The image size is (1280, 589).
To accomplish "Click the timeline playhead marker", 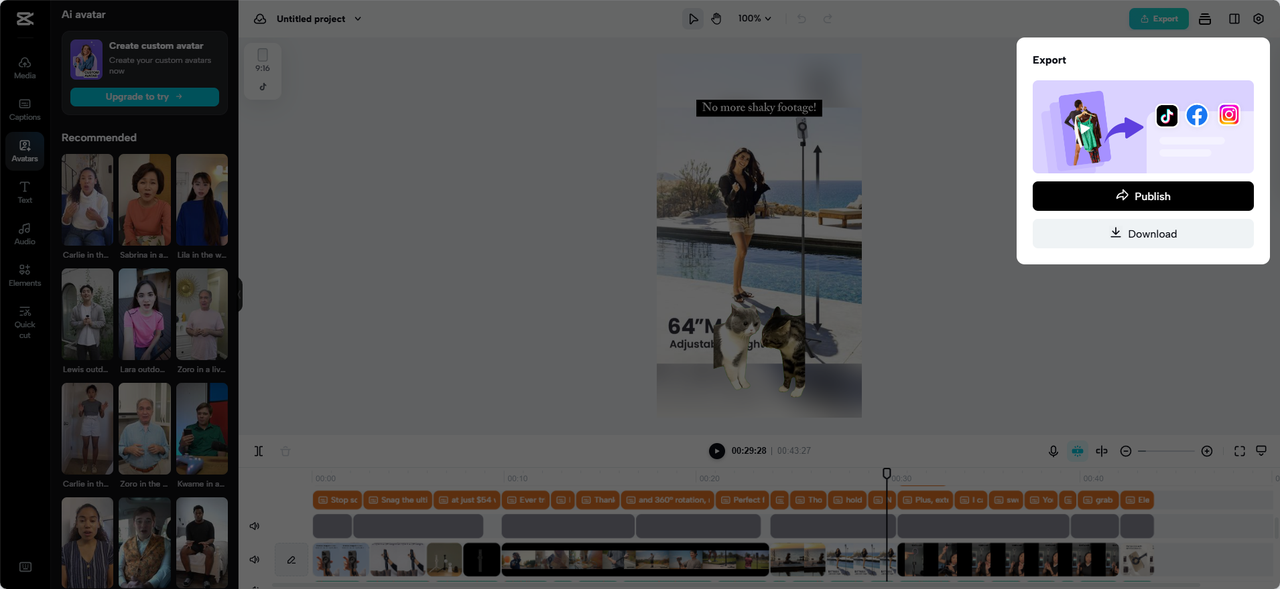I will pyautogui.click(x=886, y=473).
